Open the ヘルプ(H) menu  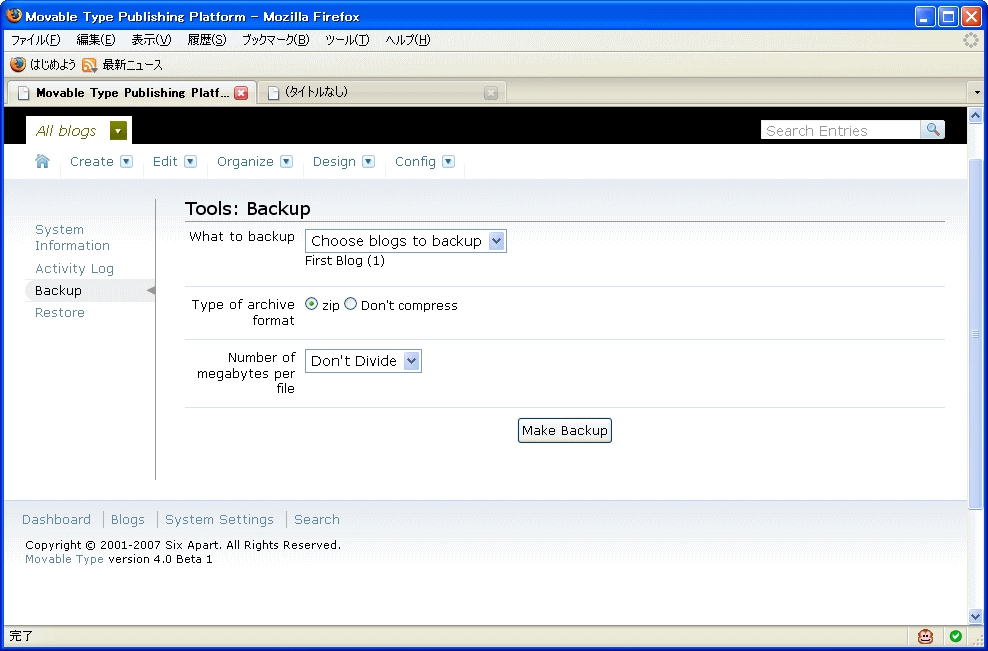408,40
